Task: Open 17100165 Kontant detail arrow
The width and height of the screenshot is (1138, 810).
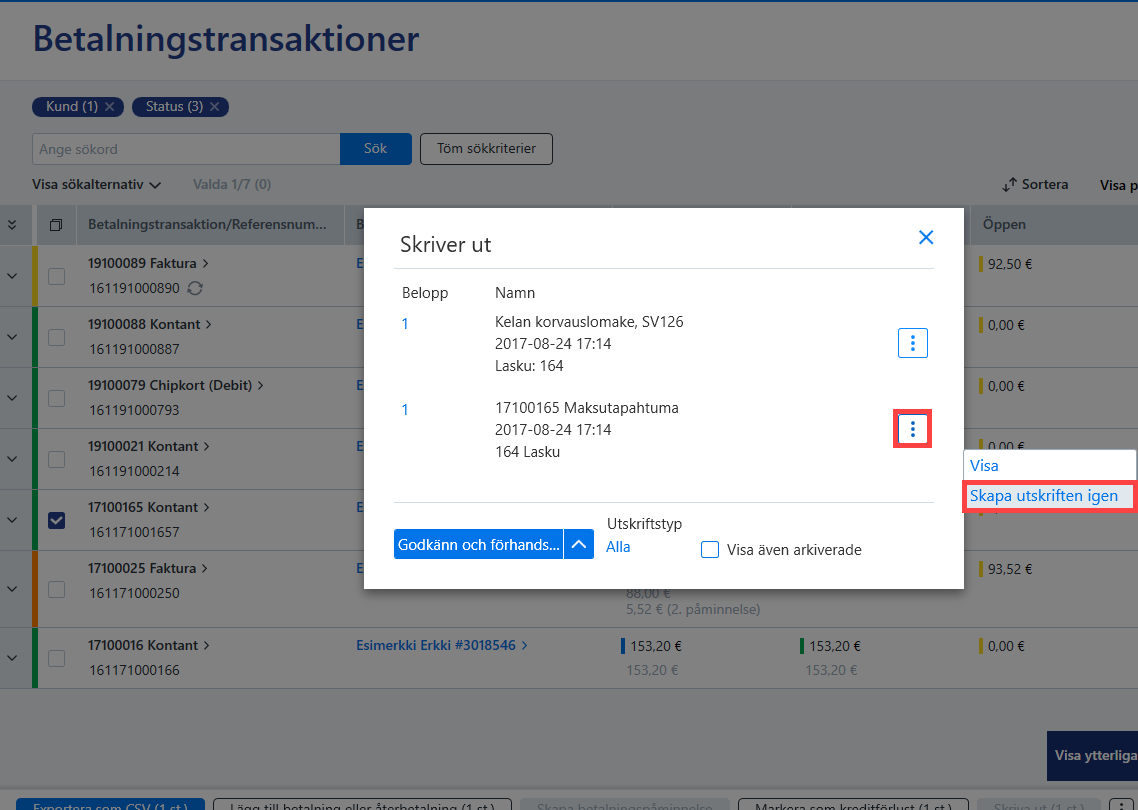Action: 206,507
